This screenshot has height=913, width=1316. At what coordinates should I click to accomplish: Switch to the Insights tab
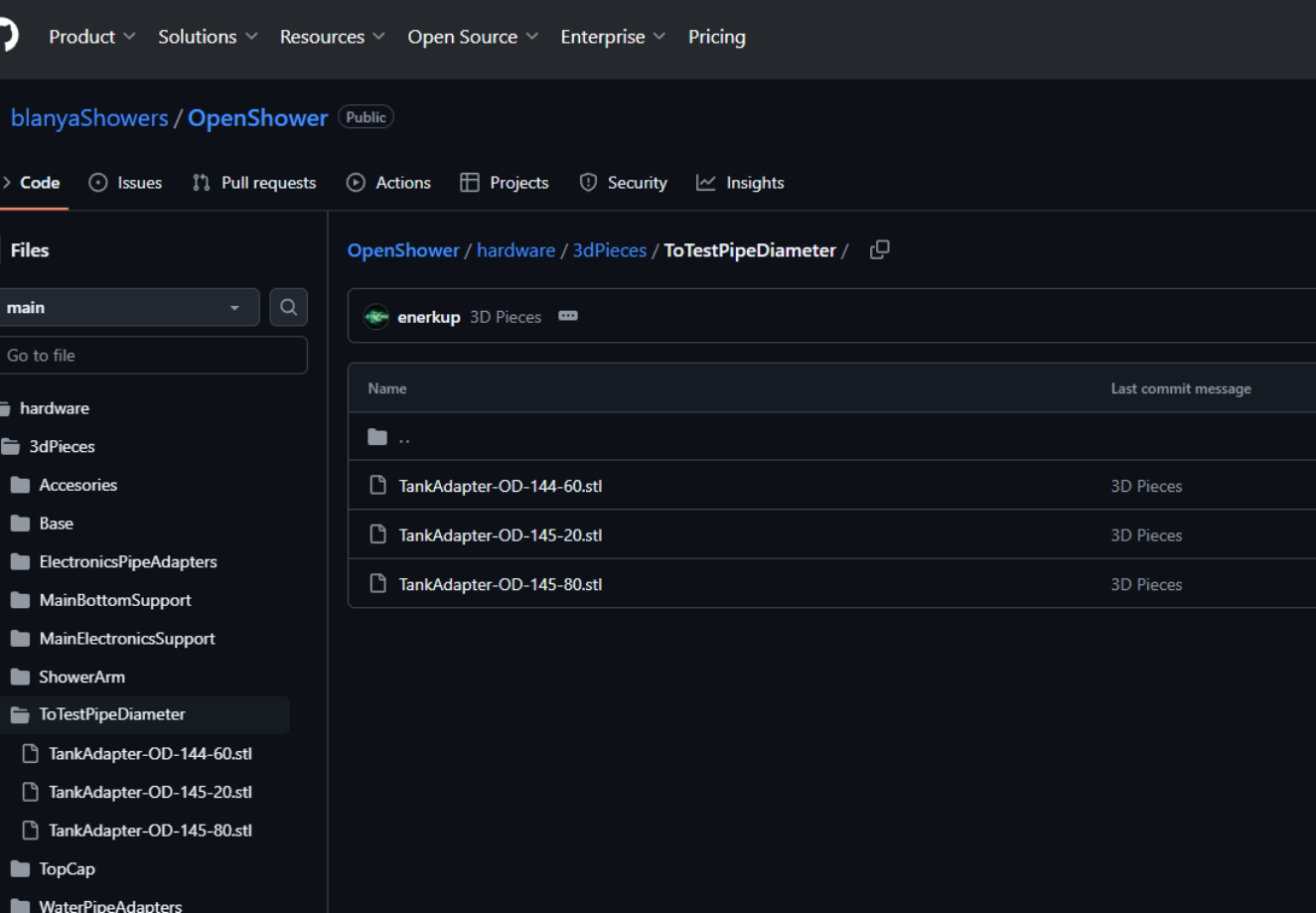click(x=740, y=183)
